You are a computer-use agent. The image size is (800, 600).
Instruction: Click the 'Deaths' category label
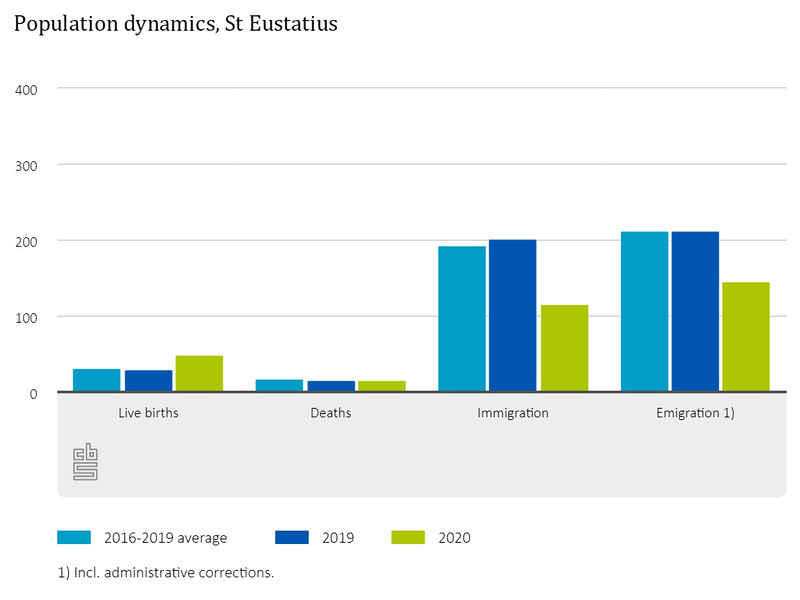pyautogui.click(x=330, y=412)
